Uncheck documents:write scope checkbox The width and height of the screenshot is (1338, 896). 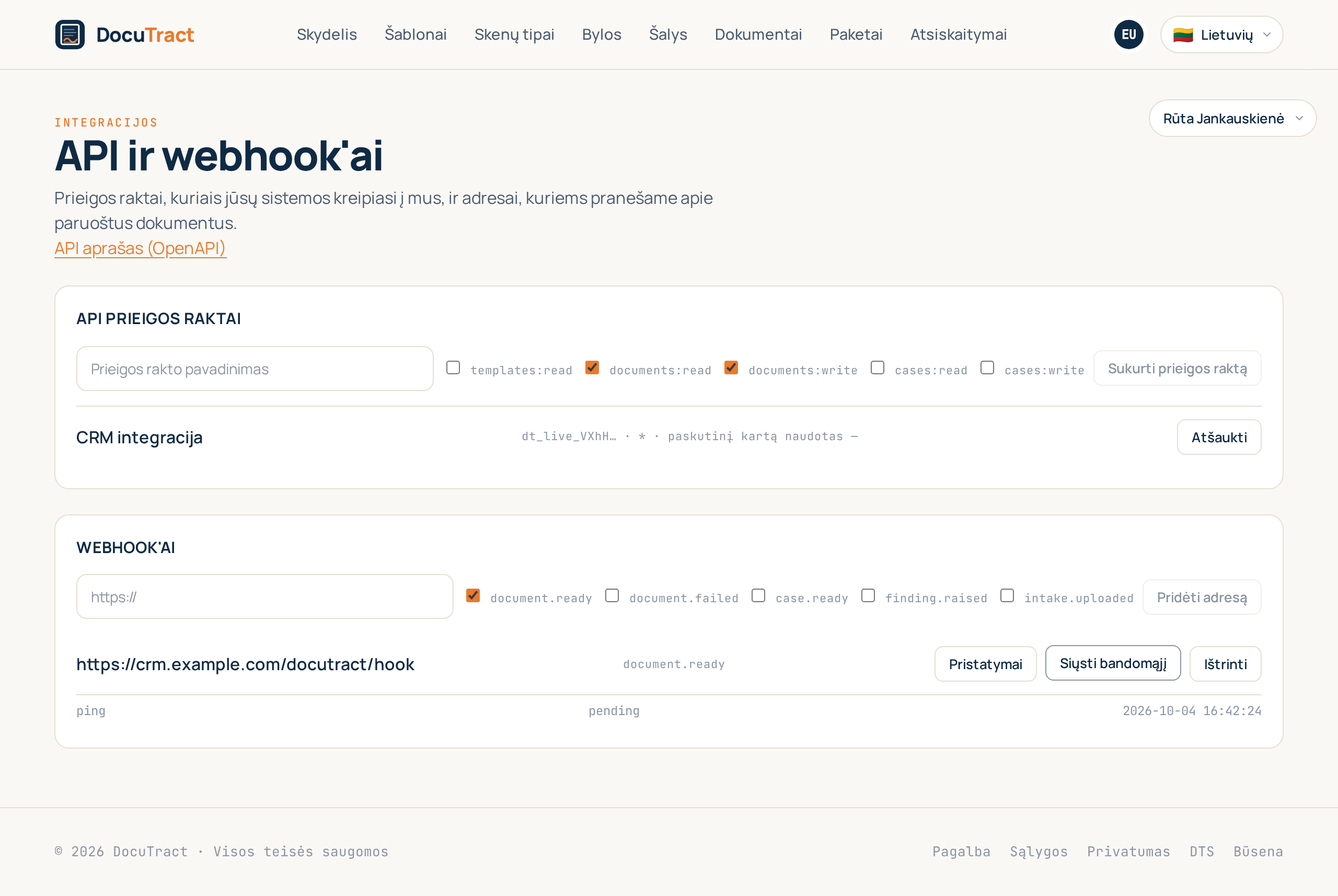tap(731, 367)
